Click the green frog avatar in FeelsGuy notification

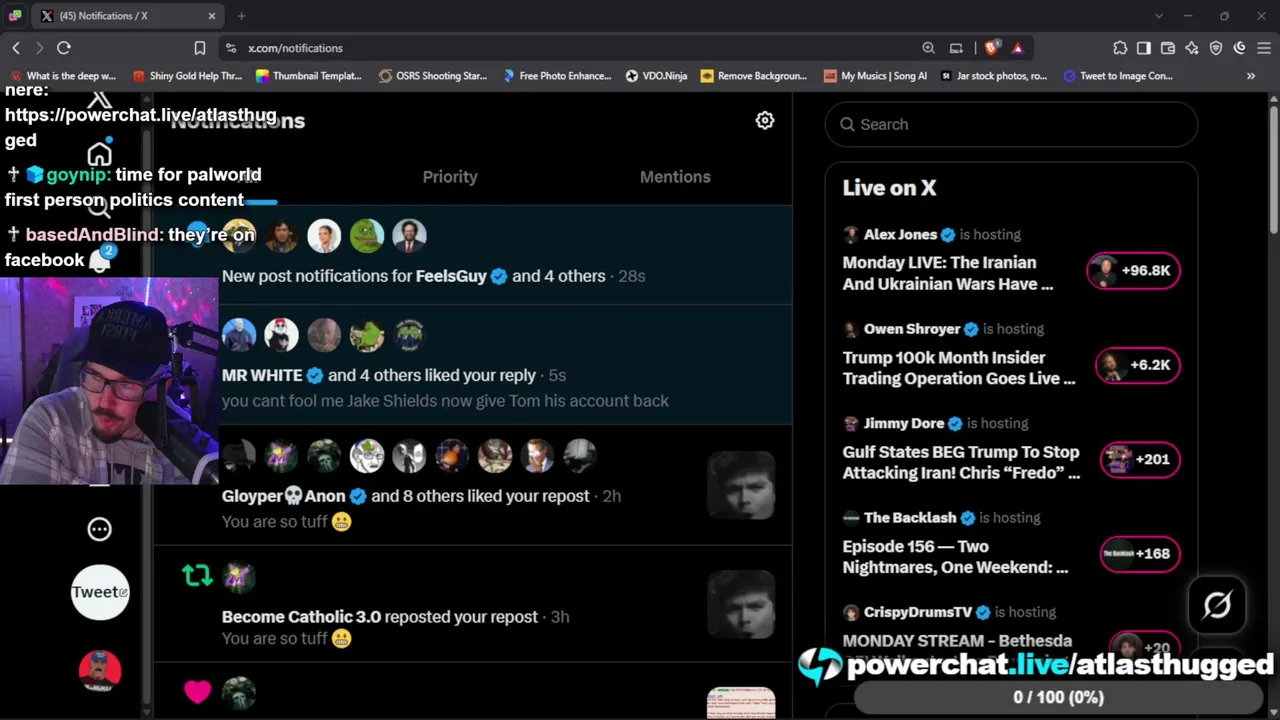tap(367, 236)
